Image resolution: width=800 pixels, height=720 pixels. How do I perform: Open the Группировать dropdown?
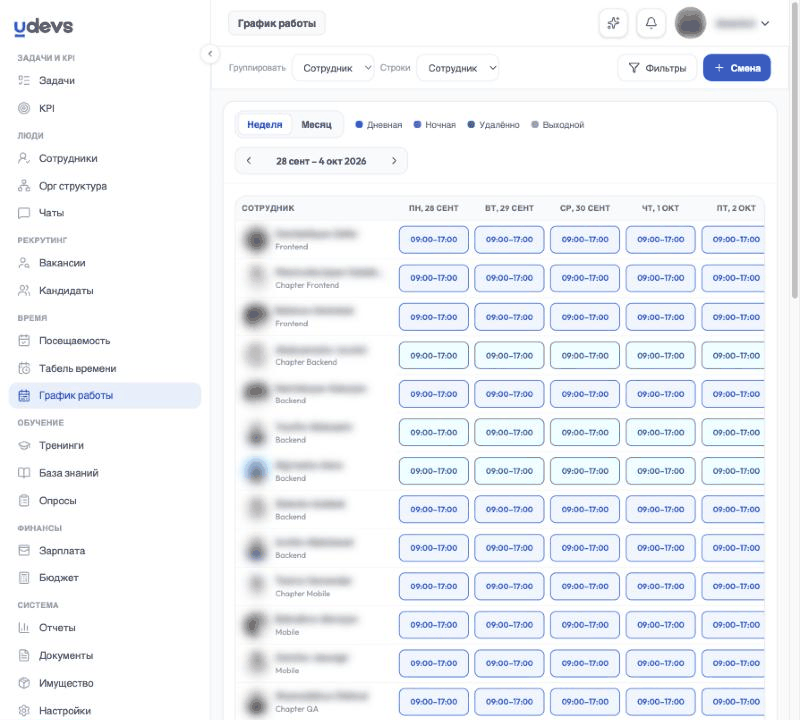333,68
